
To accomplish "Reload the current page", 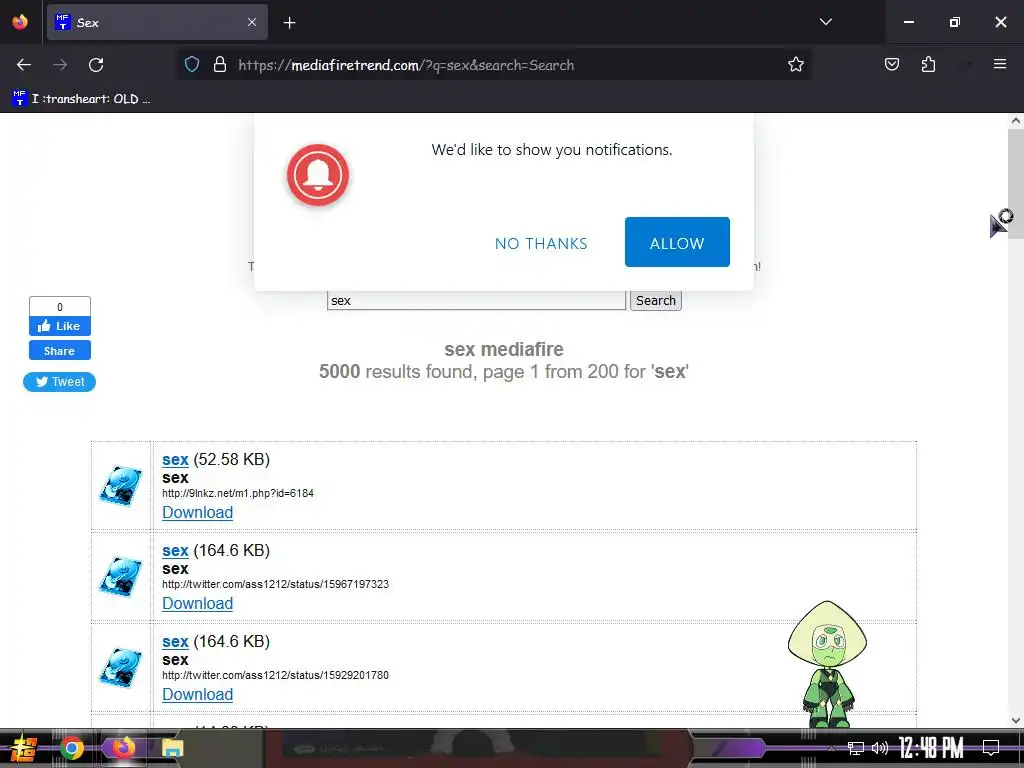I will 96,65.
